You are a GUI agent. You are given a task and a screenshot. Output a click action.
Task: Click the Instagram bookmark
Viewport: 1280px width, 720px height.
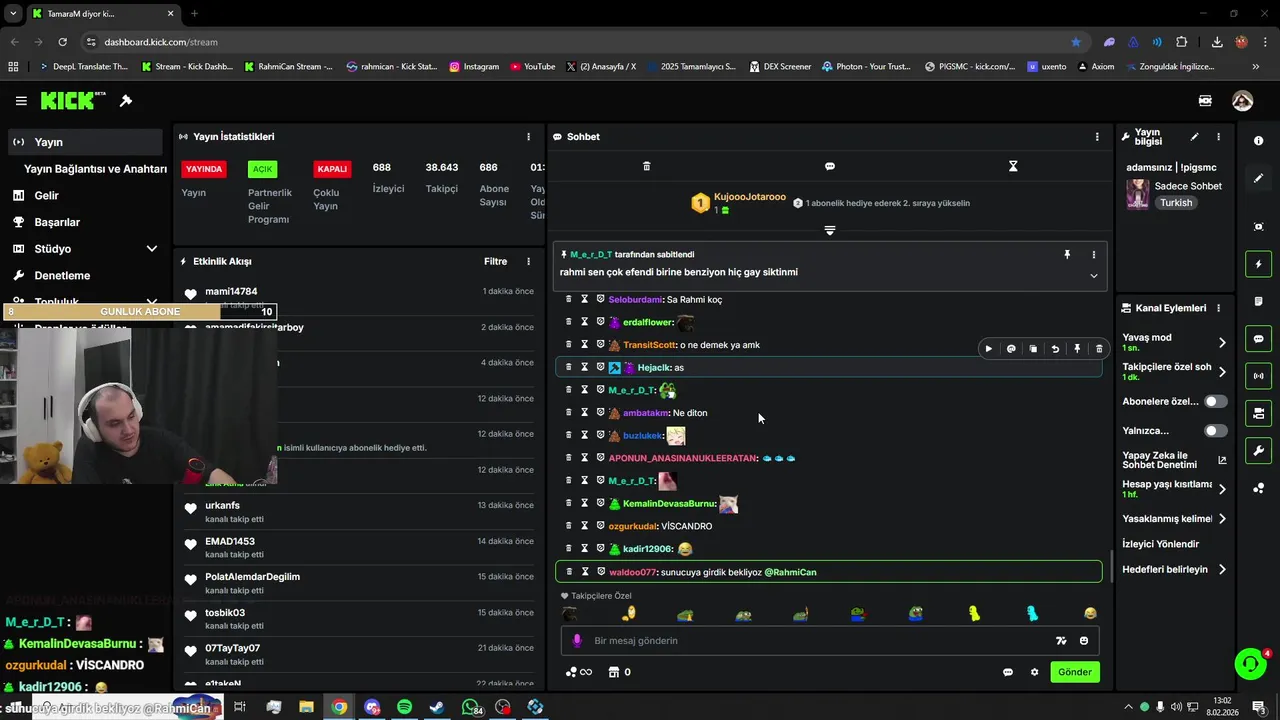[474, 67]
